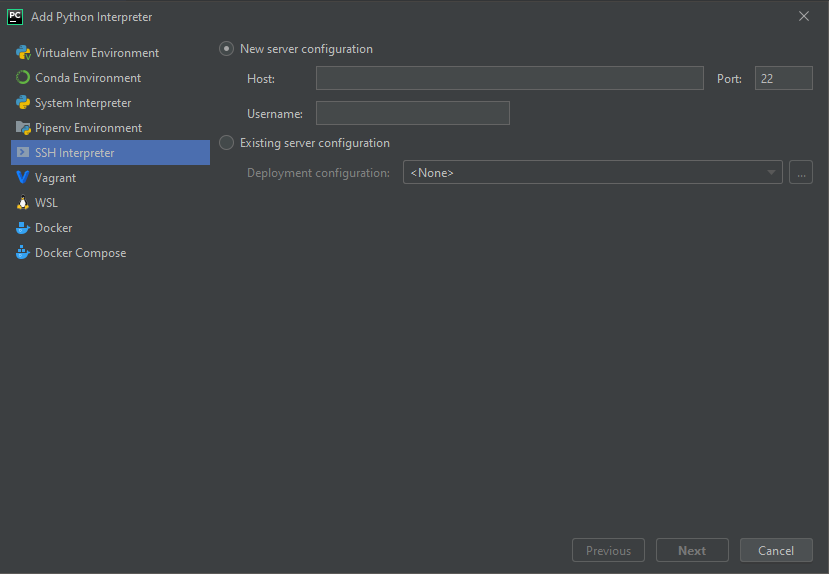Click the Virtualenv Environment python icon
Image resolution: width=829 pixels, height=574 pixels.
[23, 53]
